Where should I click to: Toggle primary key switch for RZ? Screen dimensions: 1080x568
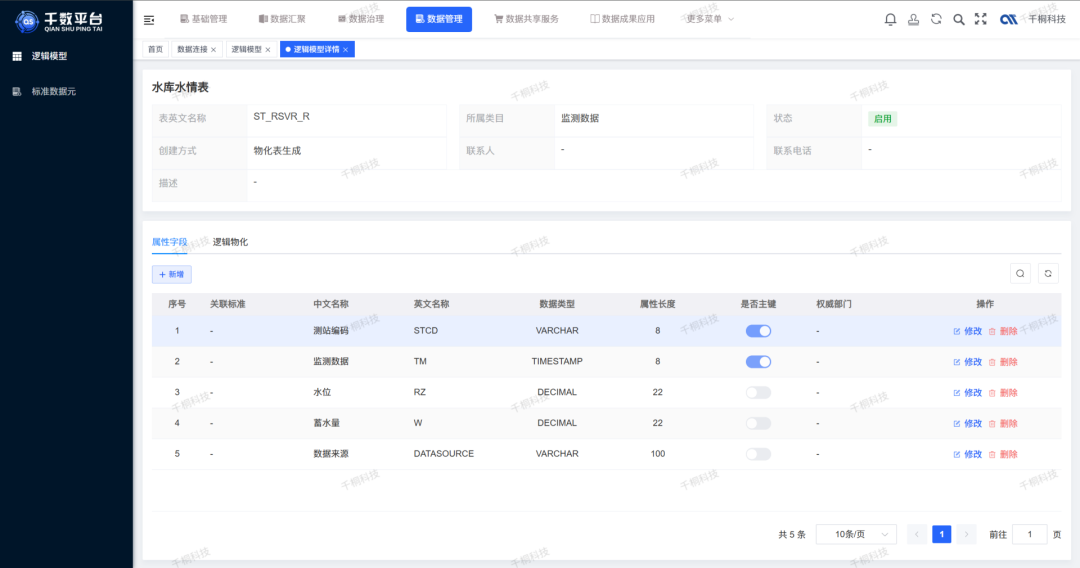point(758,392)
